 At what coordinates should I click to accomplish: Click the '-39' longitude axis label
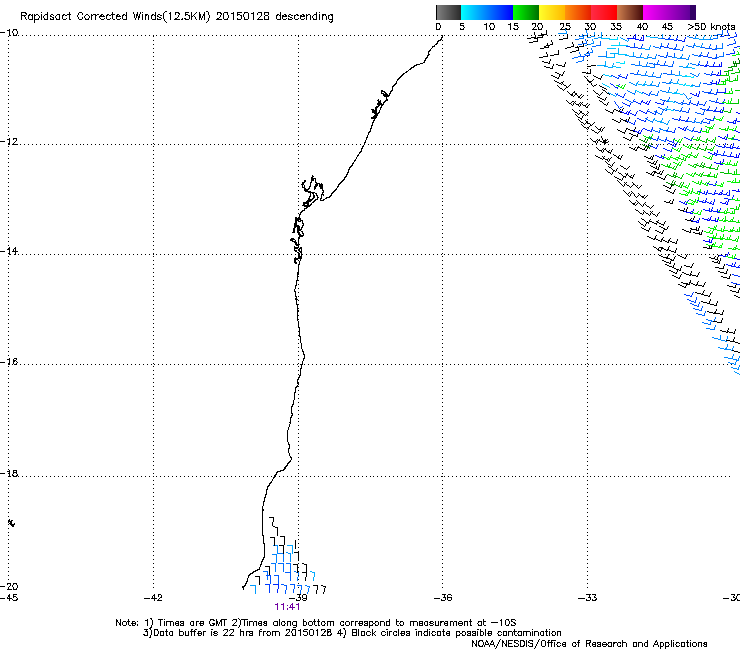tap(298, 598)
